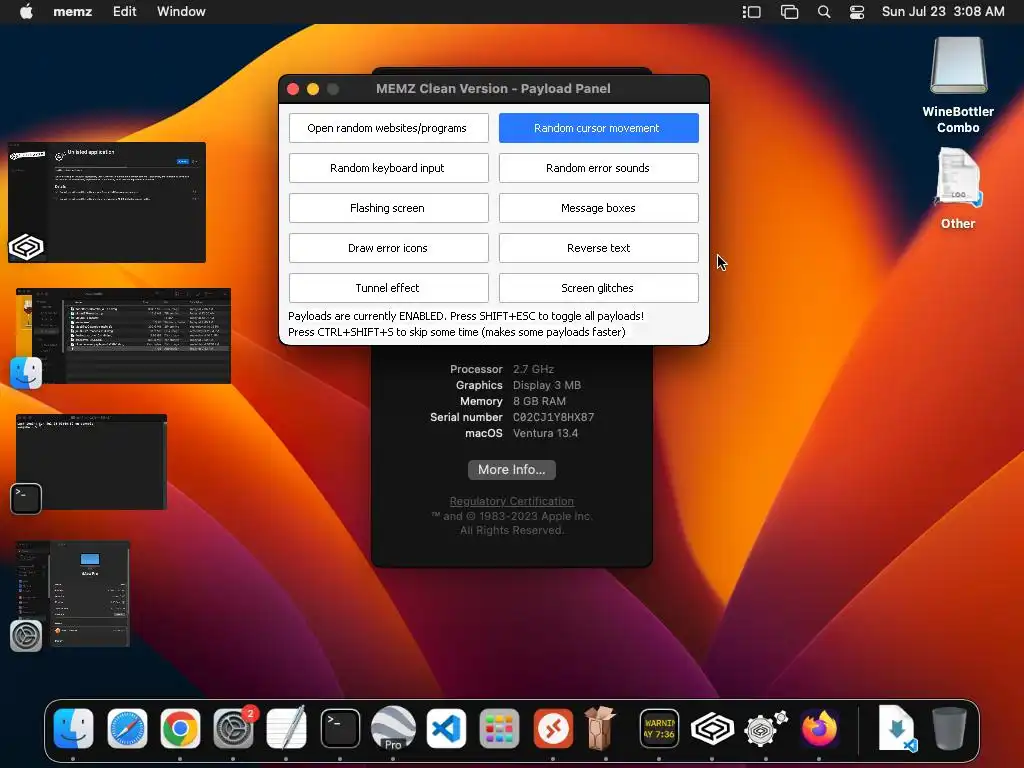
Task: Open the Trash in the Dock
Action: [x=949, y=728]
